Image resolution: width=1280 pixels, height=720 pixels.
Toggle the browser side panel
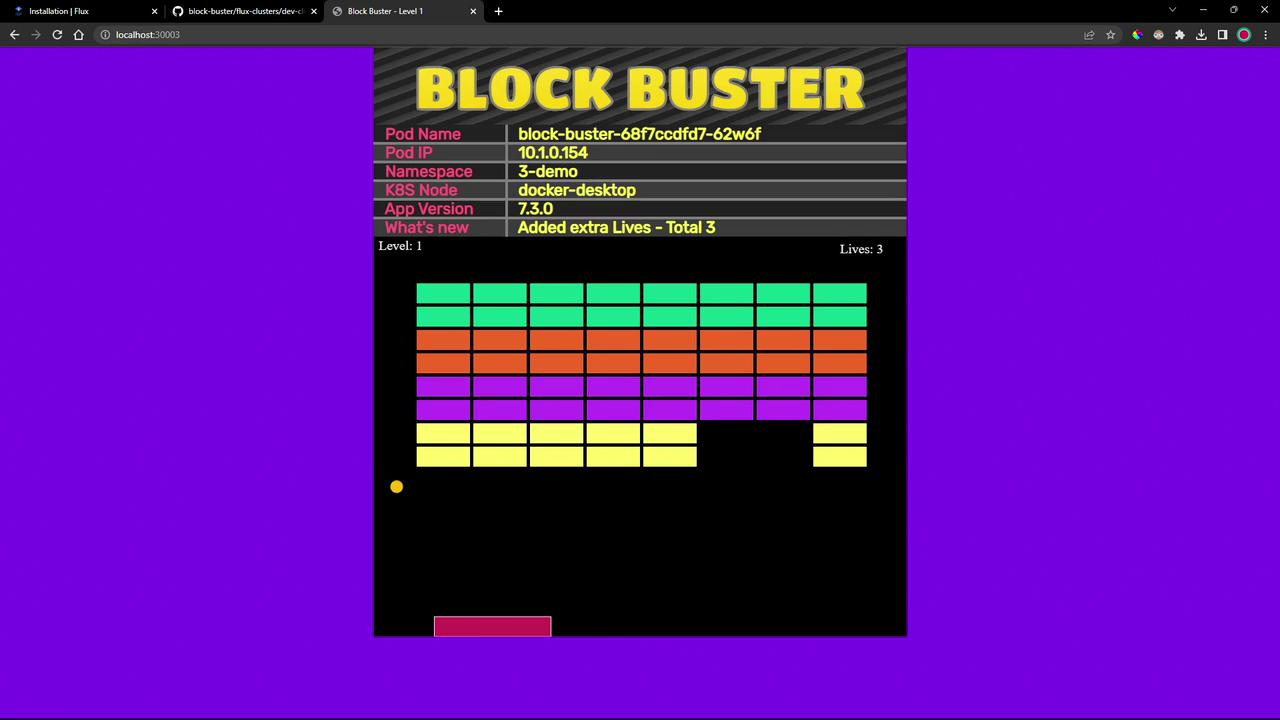pyautogui.click(x=1222, y=35)
